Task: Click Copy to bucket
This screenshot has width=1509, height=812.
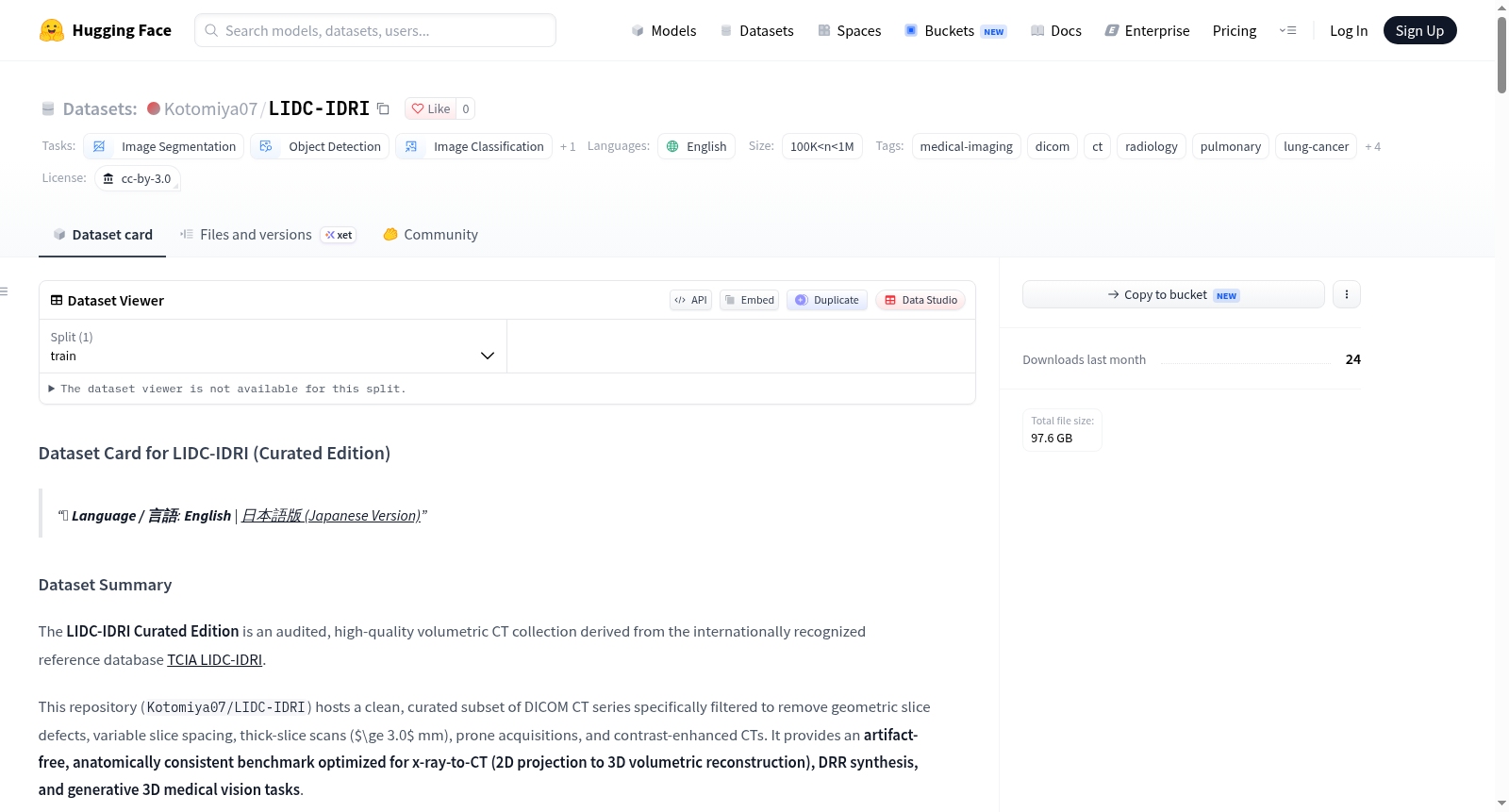Action: pos(1173,294)
